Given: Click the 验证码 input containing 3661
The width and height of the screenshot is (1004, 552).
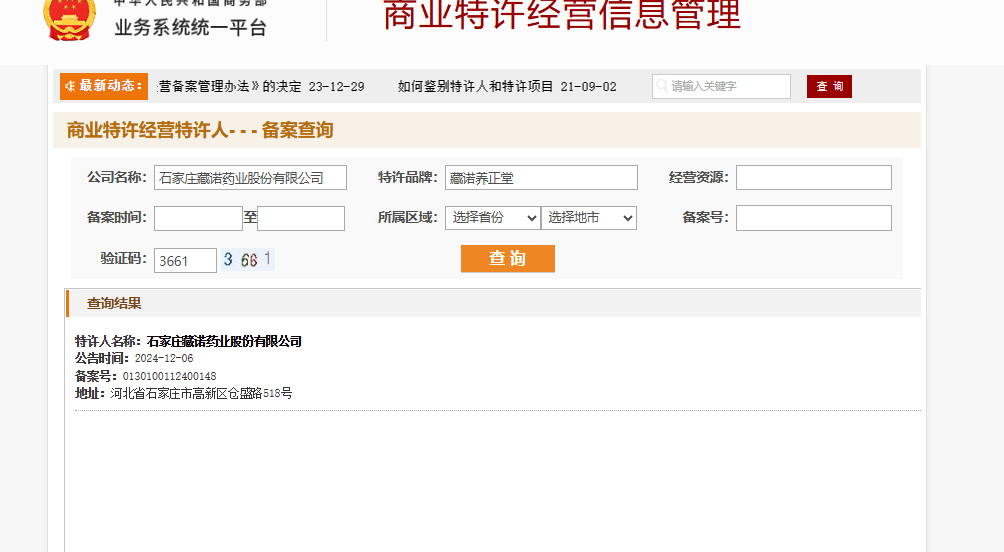Looking at the screenshot, I should [x=186, y=260].
